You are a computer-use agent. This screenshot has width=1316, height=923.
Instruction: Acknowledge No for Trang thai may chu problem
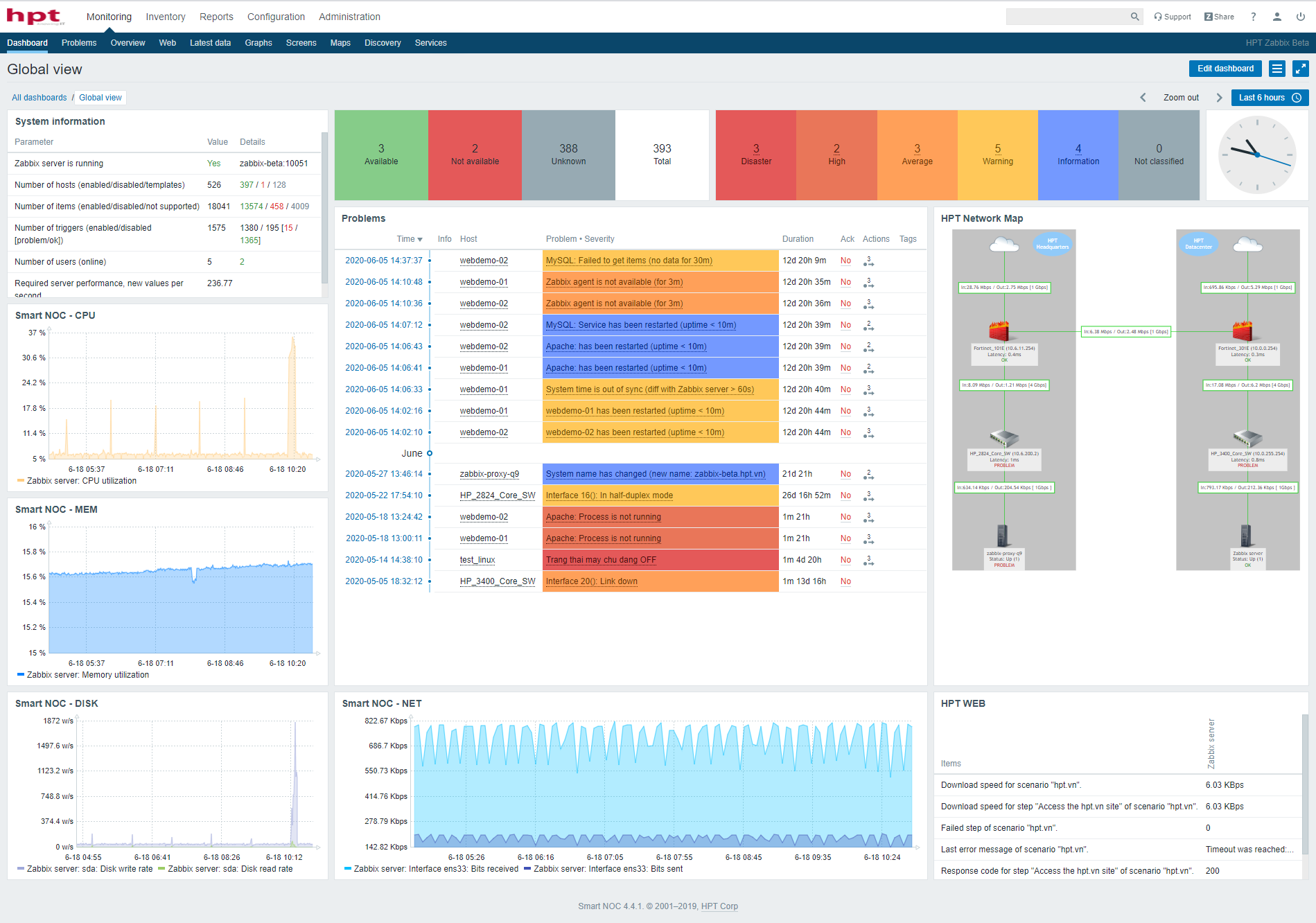pyautogui.click(x=845, y=560)
